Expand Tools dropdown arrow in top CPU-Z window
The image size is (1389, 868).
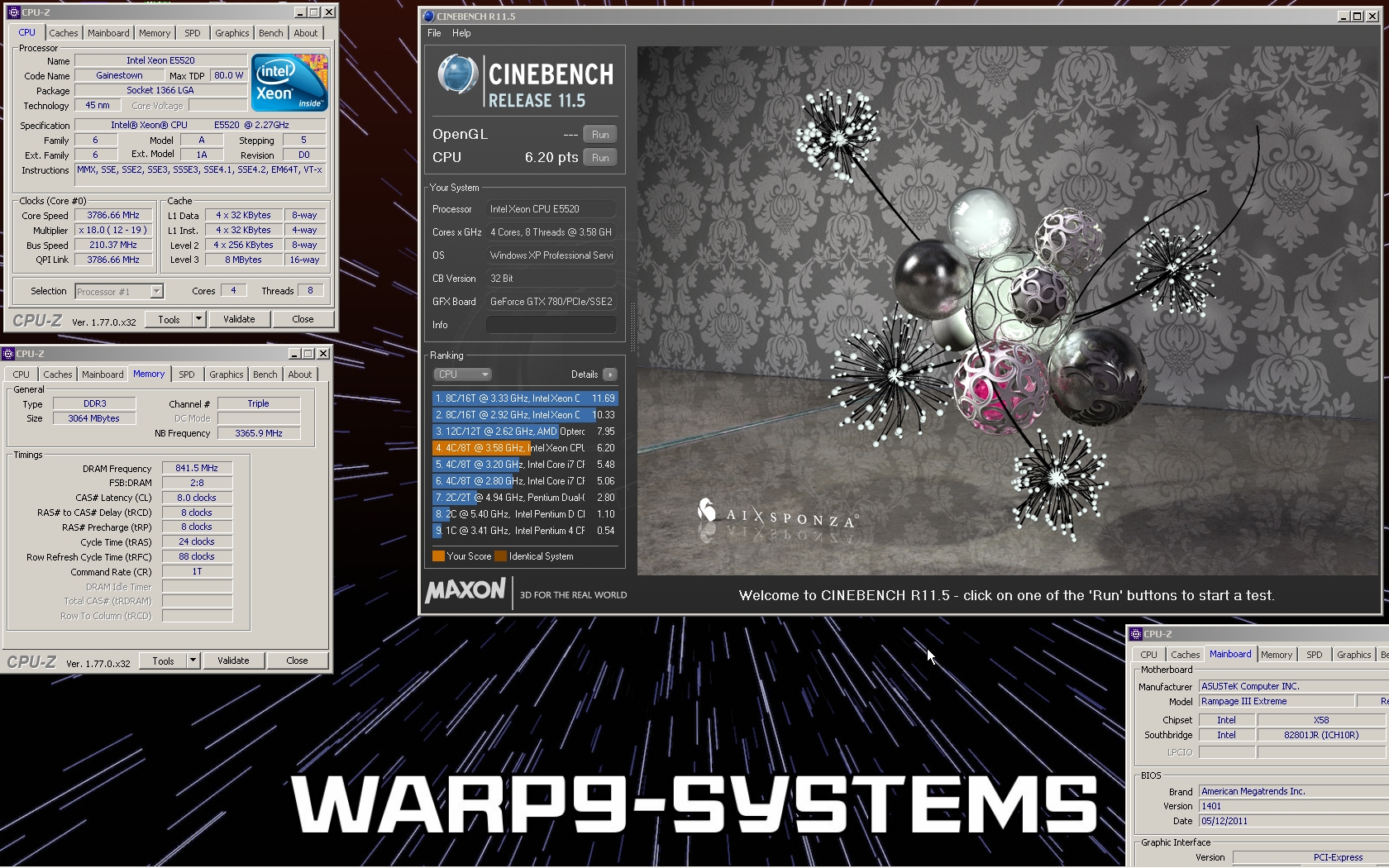coord(198,319)
